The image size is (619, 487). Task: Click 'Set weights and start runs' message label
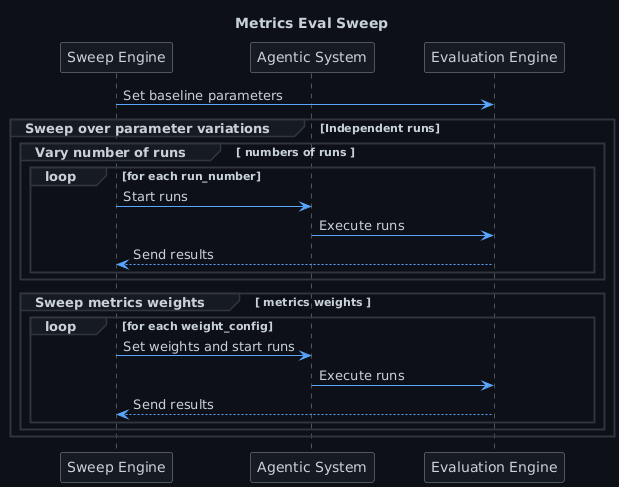point(209,347)
